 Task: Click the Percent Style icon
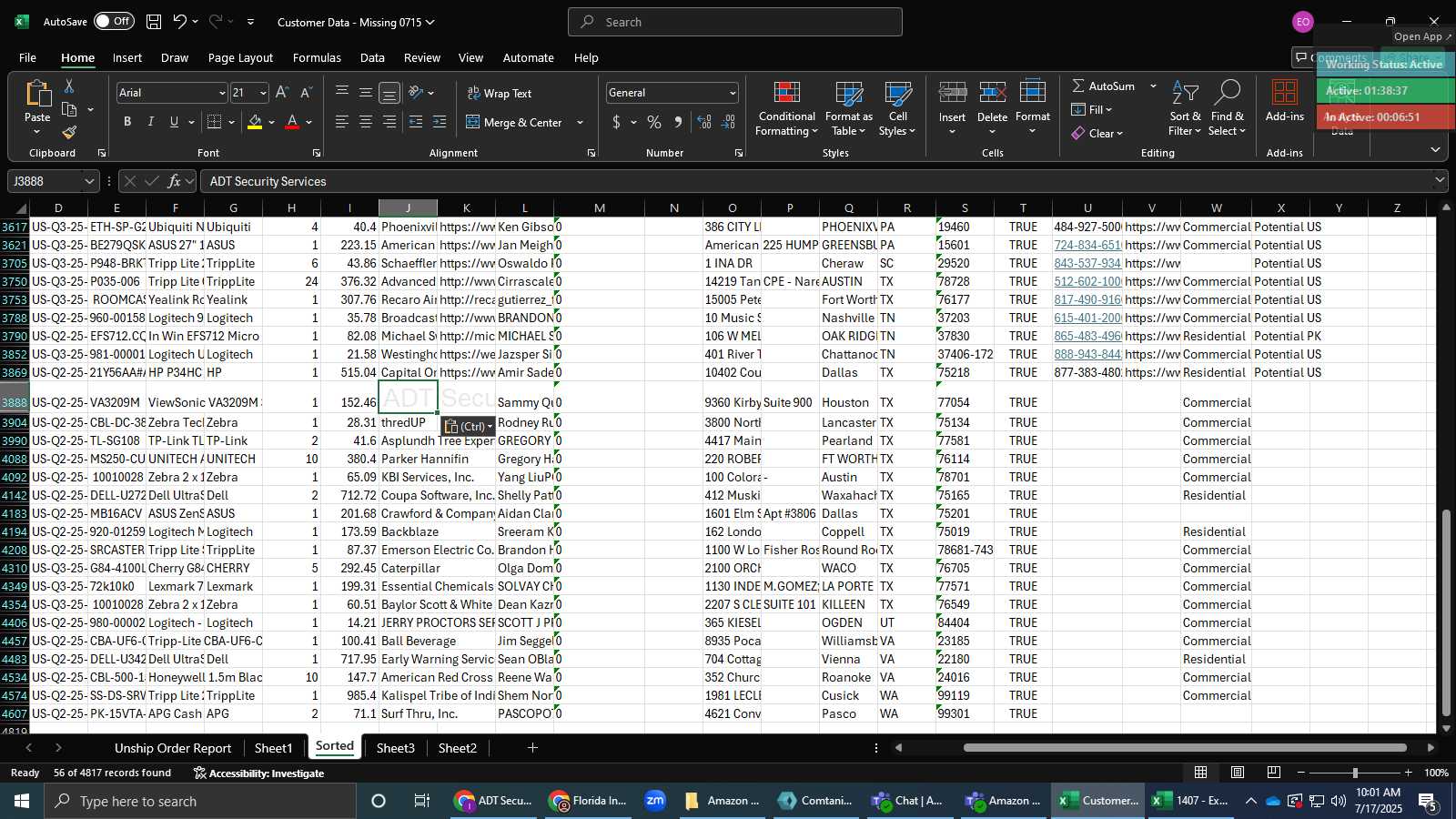(x=654, y=122)
